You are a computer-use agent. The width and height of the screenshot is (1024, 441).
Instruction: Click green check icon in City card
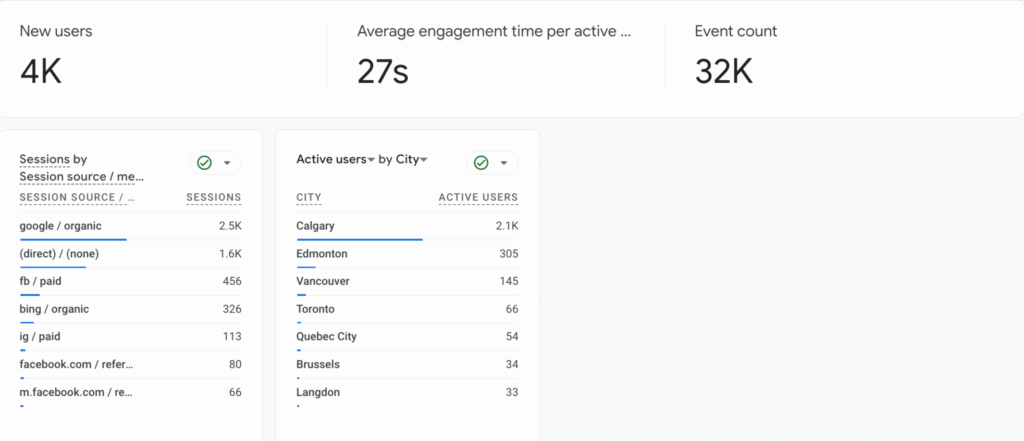coord(481,163)
